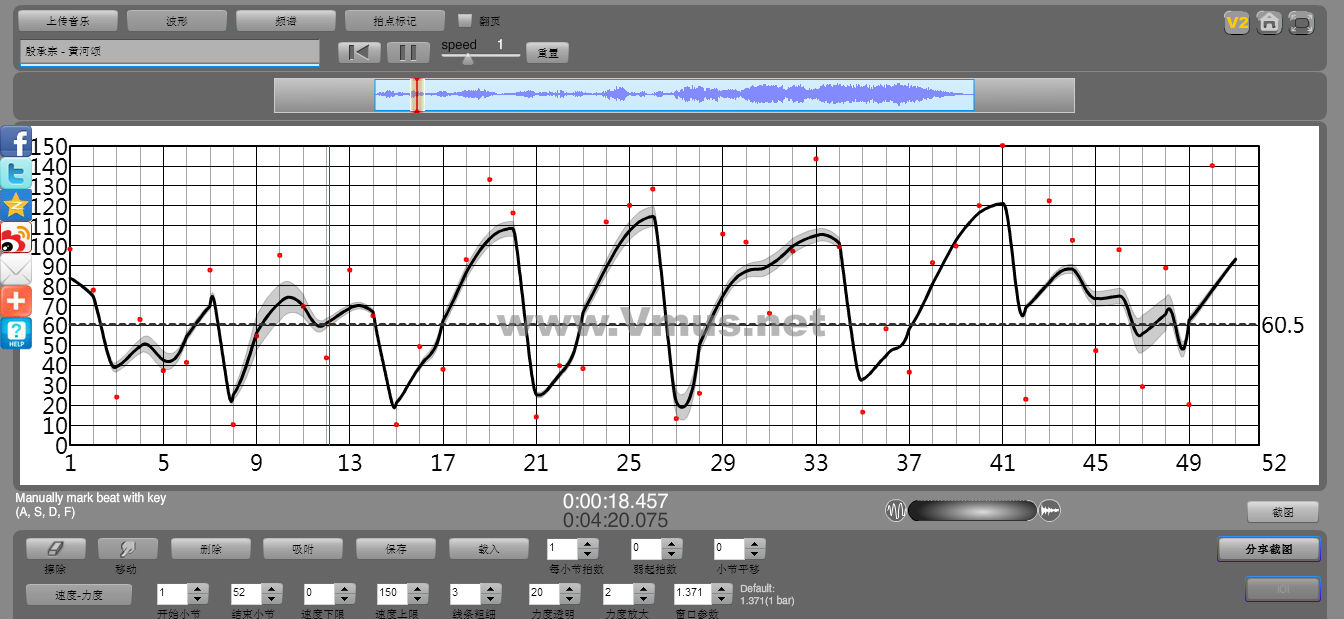1344x619 pixels.
Task: Open the Help icon in sidebar
Action: tap(16, 333)
